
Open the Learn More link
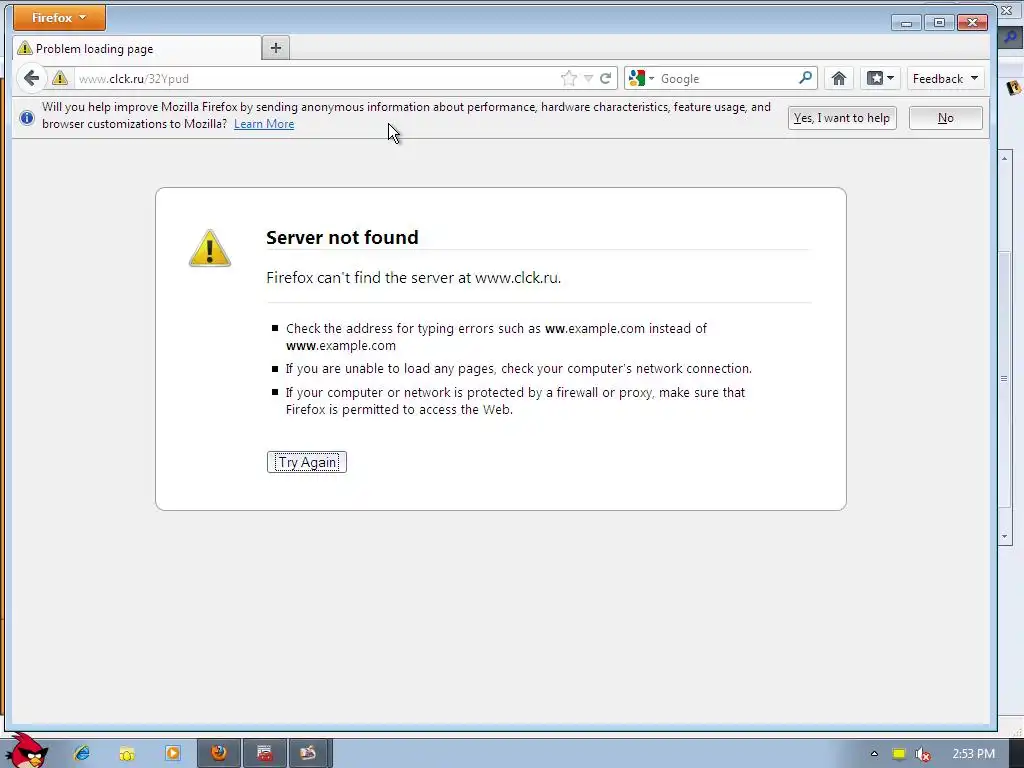coord(264,124)
